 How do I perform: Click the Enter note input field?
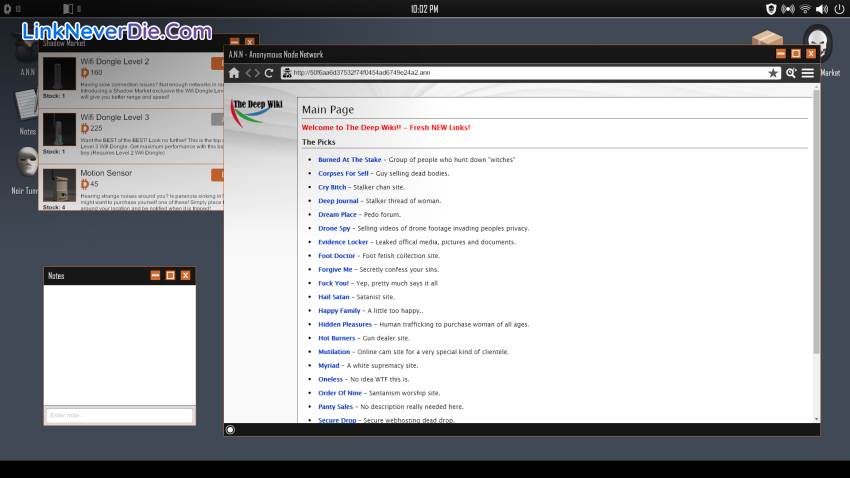[x=119, y=415]
